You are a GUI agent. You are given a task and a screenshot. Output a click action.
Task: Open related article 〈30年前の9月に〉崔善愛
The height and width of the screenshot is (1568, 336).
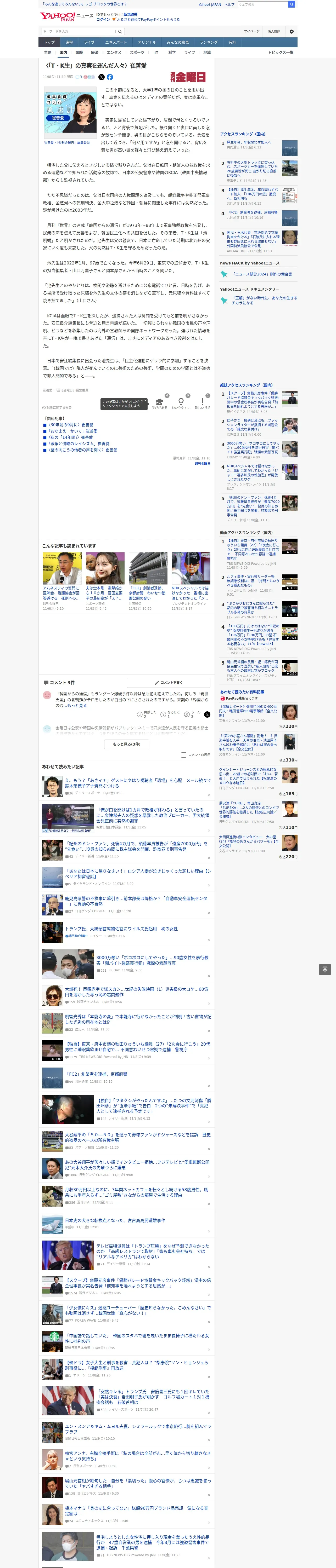[x=71, y=425]
